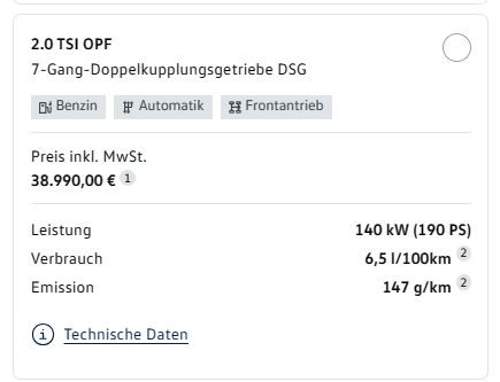Image resolution: width=500 pixels, height=382 pixels.
Task: Open the Technische Daten link
Action: pos(126,334)
